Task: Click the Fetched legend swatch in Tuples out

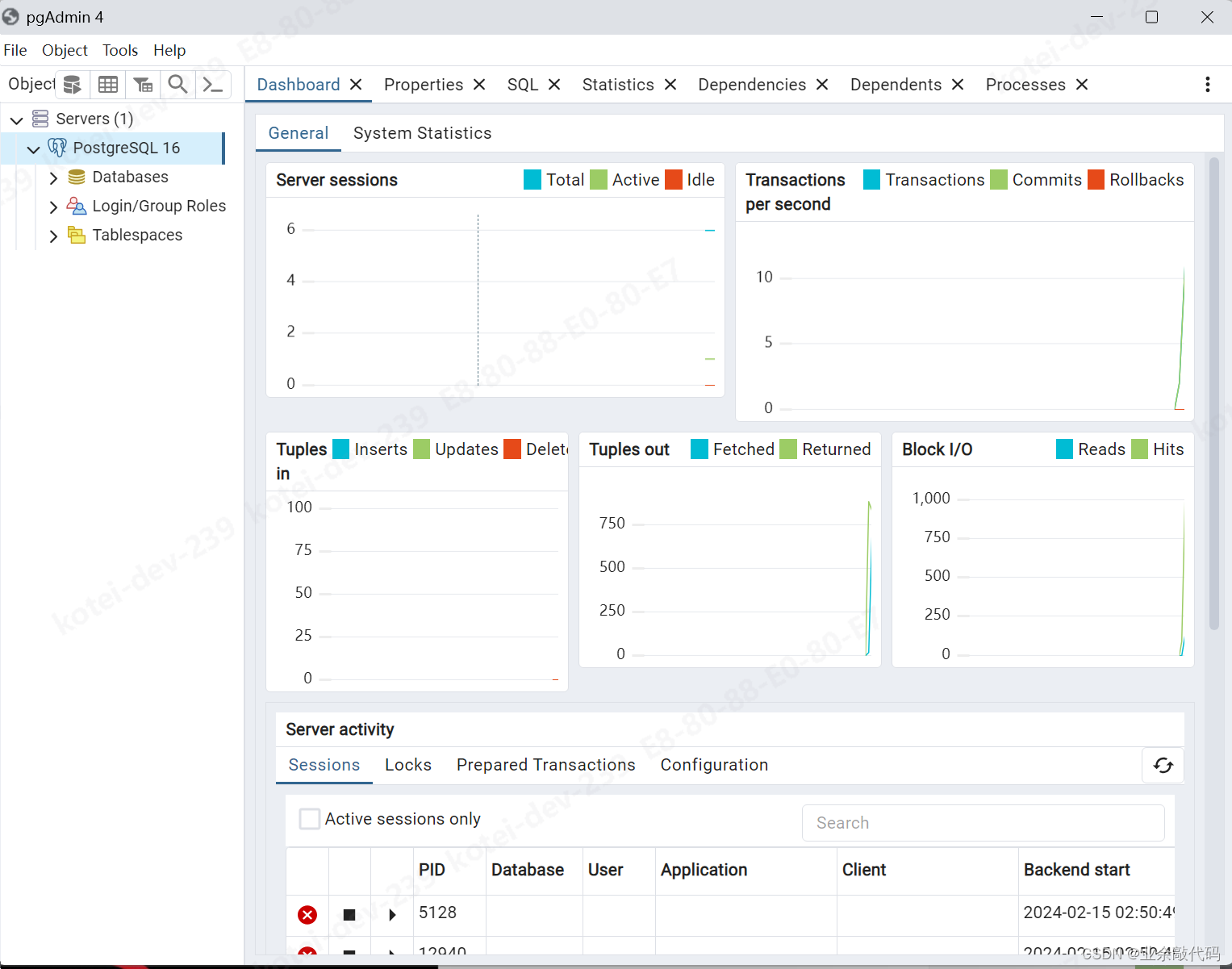Action: pyautogui.click(x=700, y=449)
